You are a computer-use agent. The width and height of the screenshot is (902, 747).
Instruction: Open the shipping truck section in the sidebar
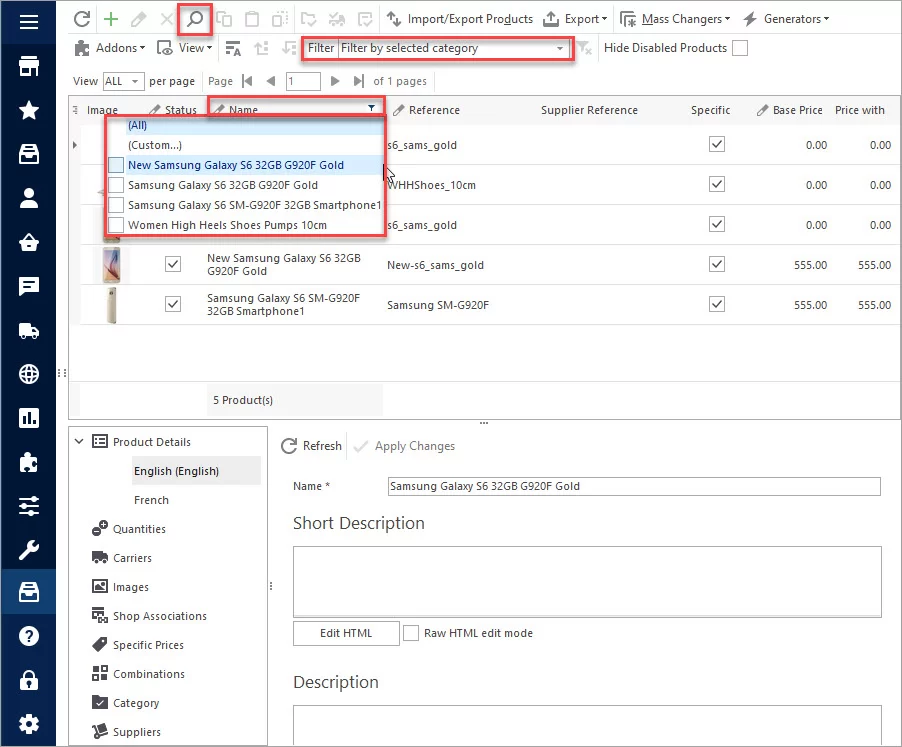pyautogui.click(x=29, y=330)
